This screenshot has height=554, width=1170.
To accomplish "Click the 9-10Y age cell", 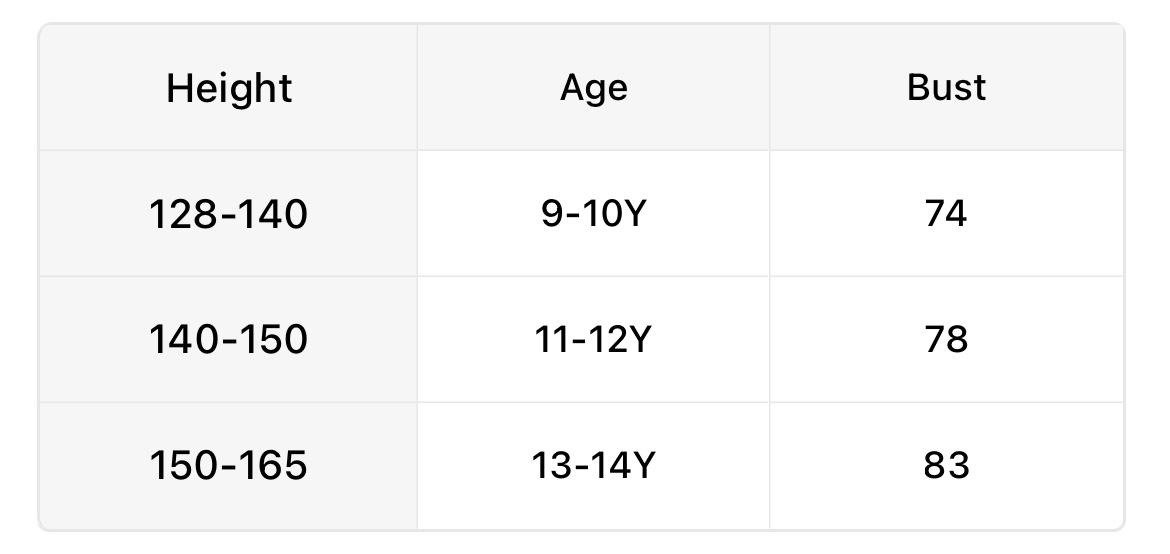I will coord(594,214).
